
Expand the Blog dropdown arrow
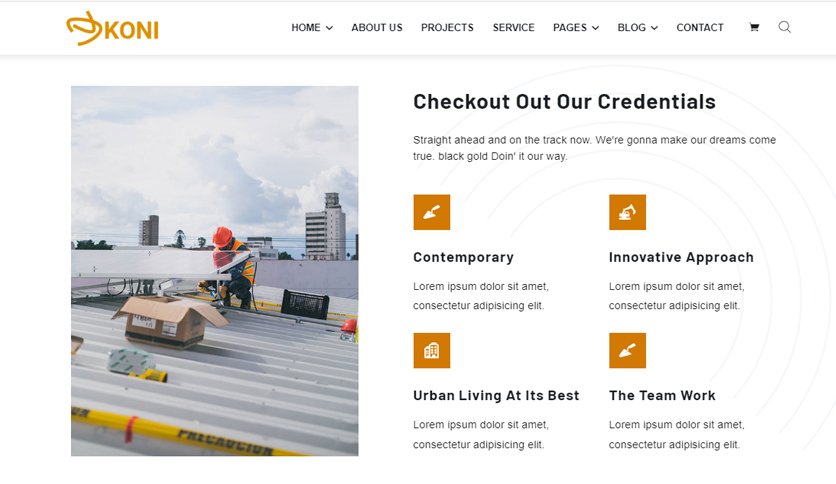point(654,28)
